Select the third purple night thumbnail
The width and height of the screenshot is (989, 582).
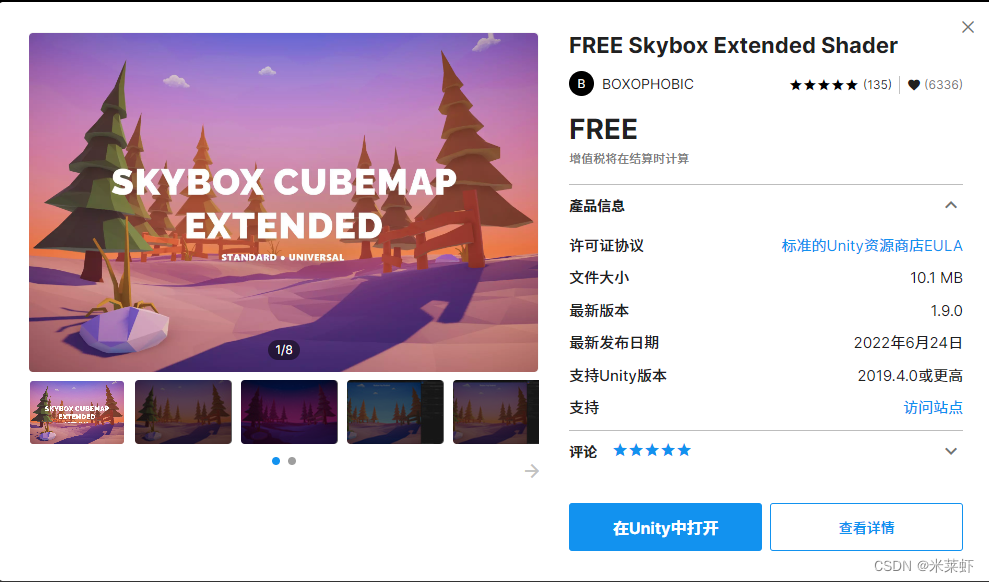tap(289, 412)
